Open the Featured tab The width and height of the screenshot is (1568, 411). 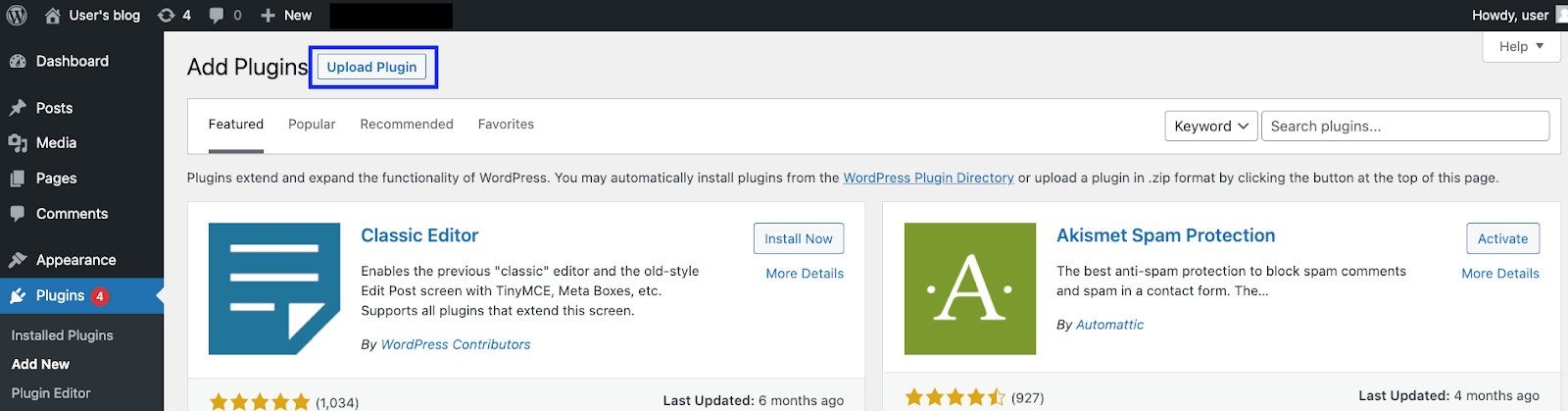click(x=236, y=125)
